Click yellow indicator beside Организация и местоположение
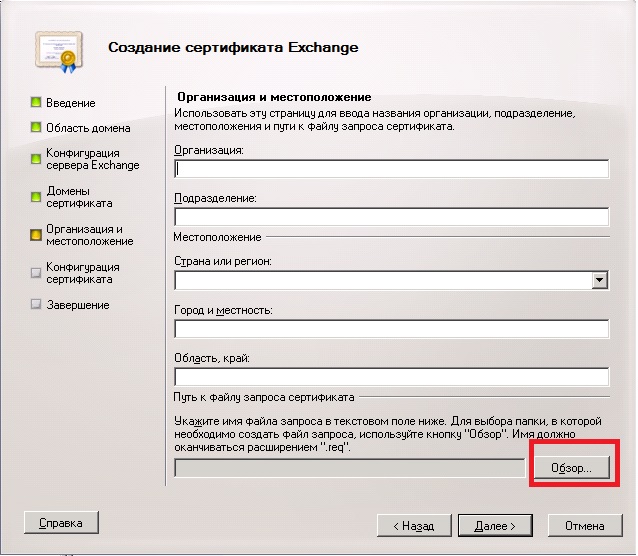The image size is (638, 556). click(x=36, y=235)
